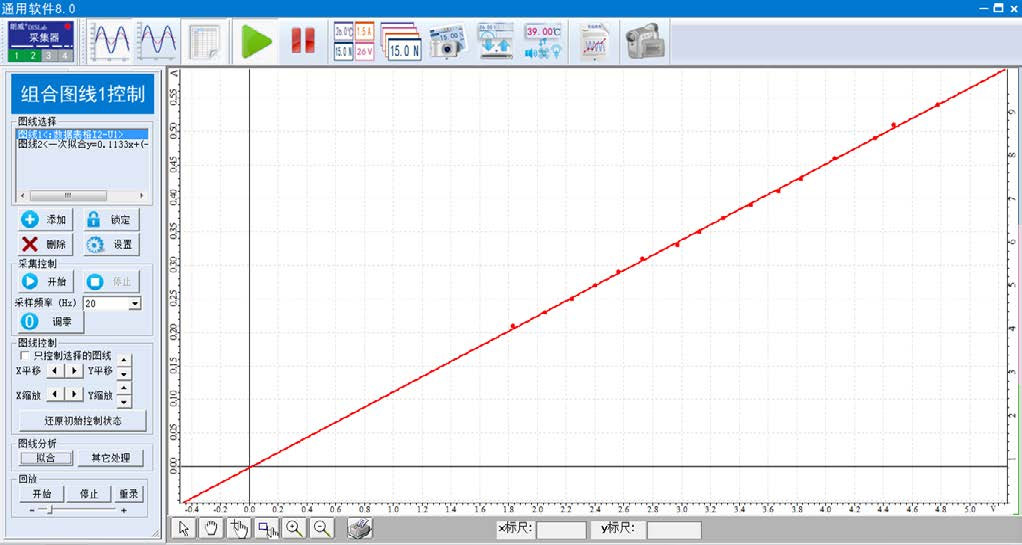This screenshot has width=1022, height=545.
Task: Select the arrow pointer tool
Action: (x=184, y=529)
